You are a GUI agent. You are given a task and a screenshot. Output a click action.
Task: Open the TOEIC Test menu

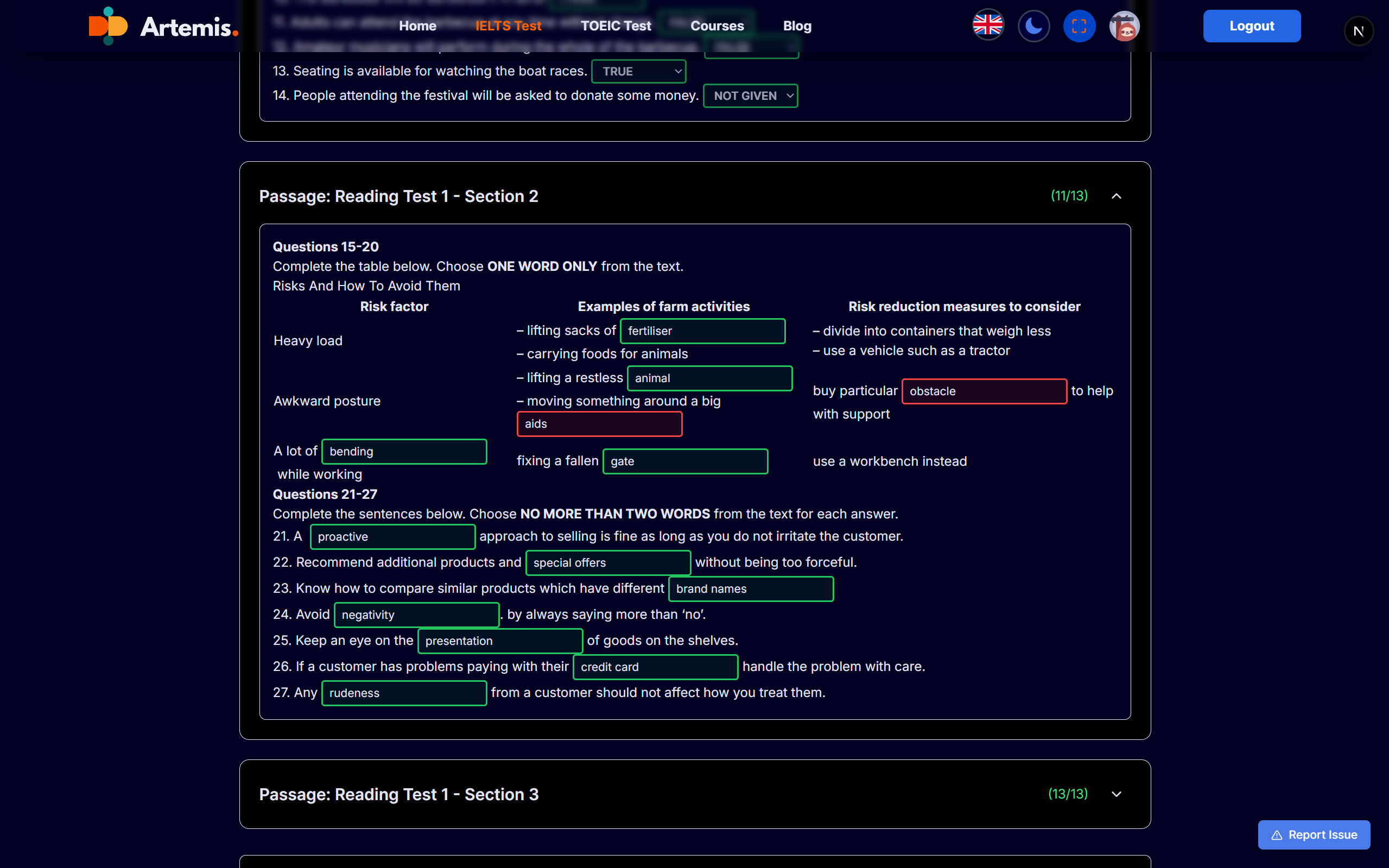click(616, 26)
